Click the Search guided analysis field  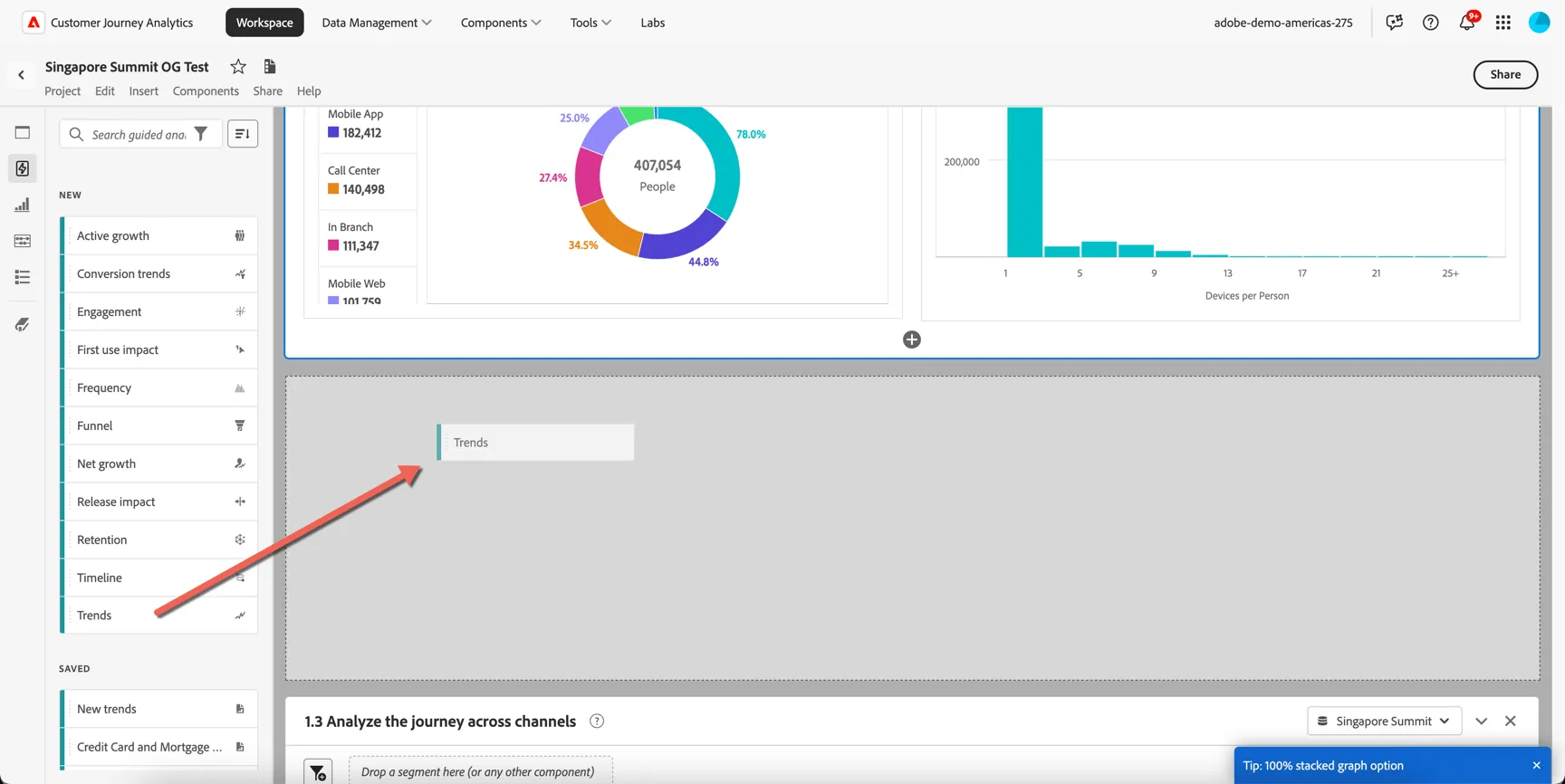pos(139,135)
